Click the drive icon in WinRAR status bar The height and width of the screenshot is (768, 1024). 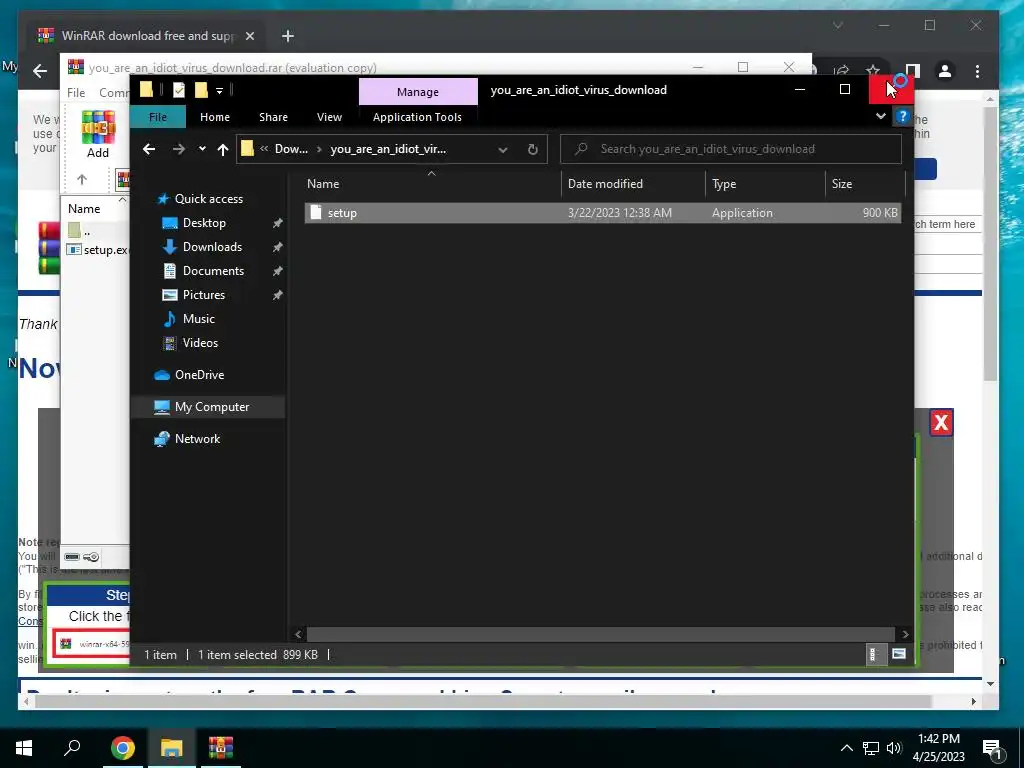pyautogui.click(x=72, y=557)
